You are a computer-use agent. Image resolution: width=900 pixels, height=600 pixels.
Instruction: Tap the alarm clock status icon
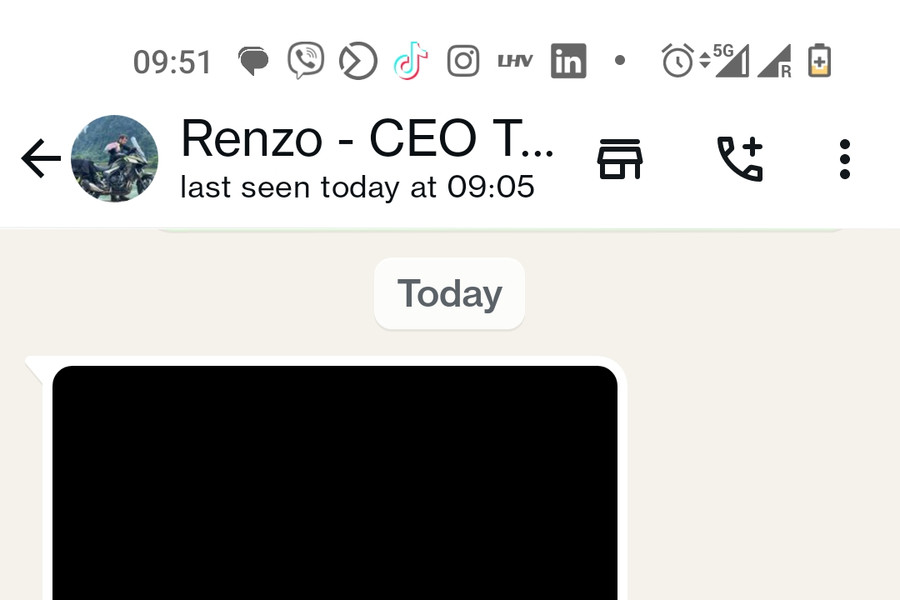(x=677, y=61)
